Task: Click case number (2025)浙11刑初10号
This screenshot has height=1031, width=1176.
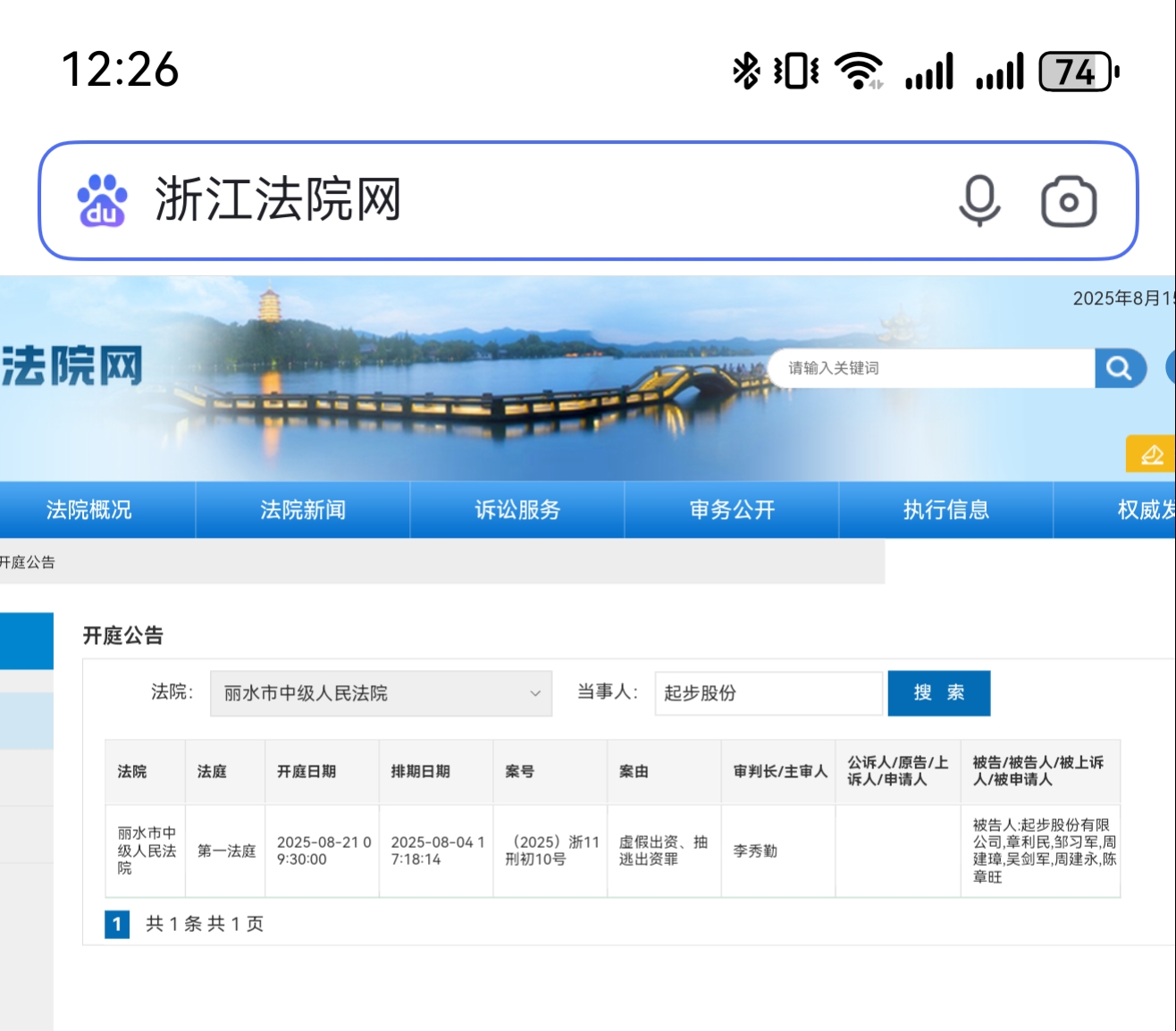Action: (x=551, y=851)
